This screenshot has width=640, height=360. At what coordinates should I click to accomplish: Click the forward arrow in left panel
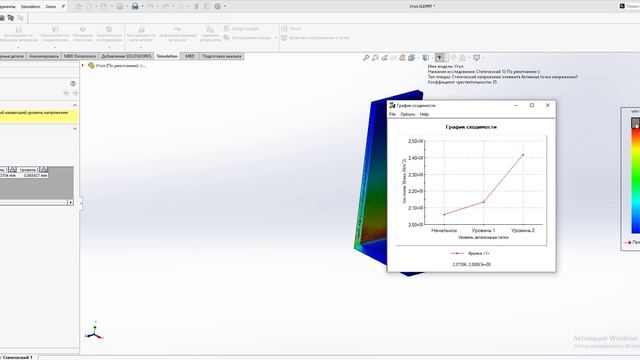pos(75,93)
